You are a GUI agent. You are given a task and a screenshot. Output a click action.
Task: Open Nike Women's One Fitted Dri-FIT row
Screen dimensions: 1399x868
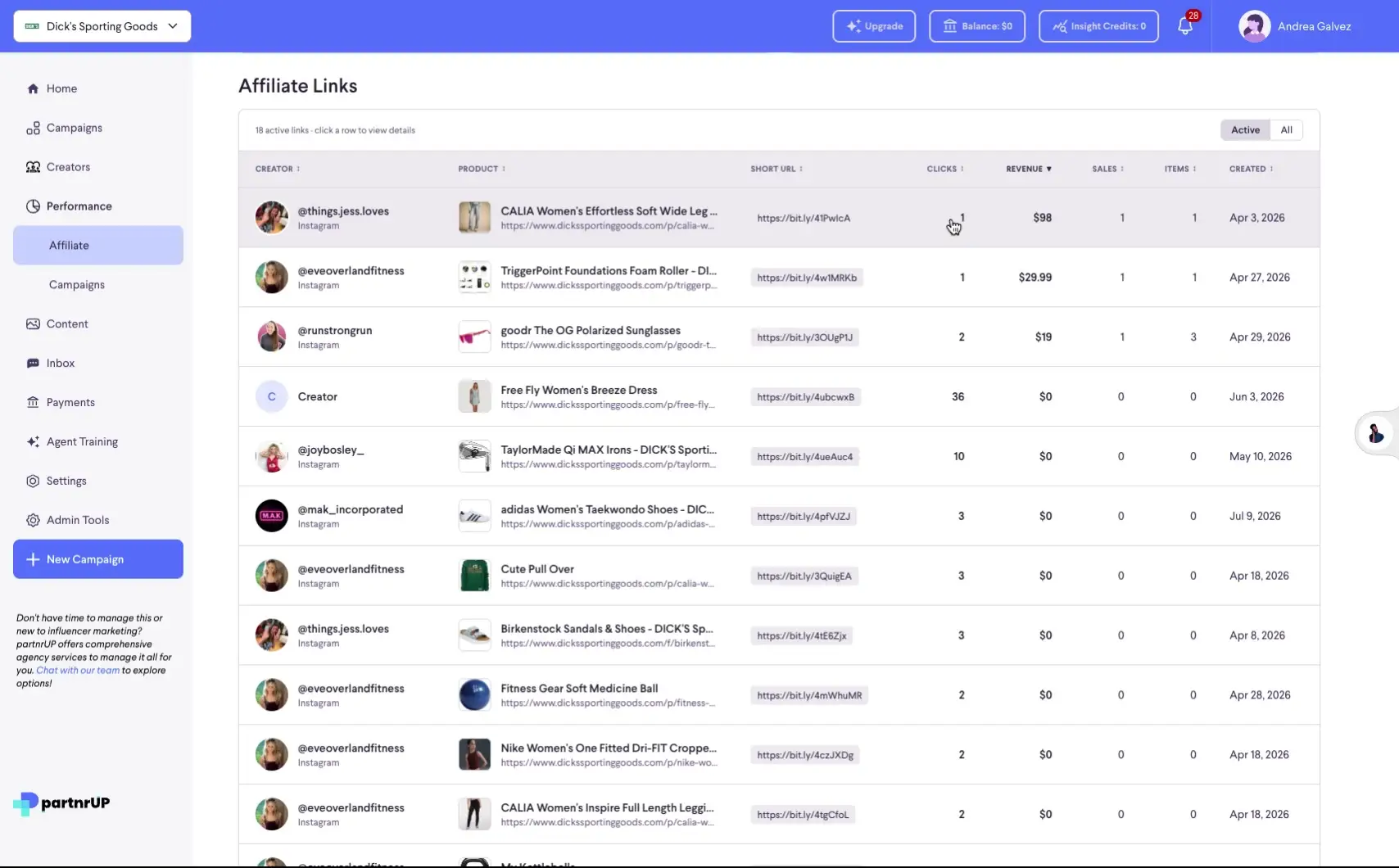click(x=779, y=755)
